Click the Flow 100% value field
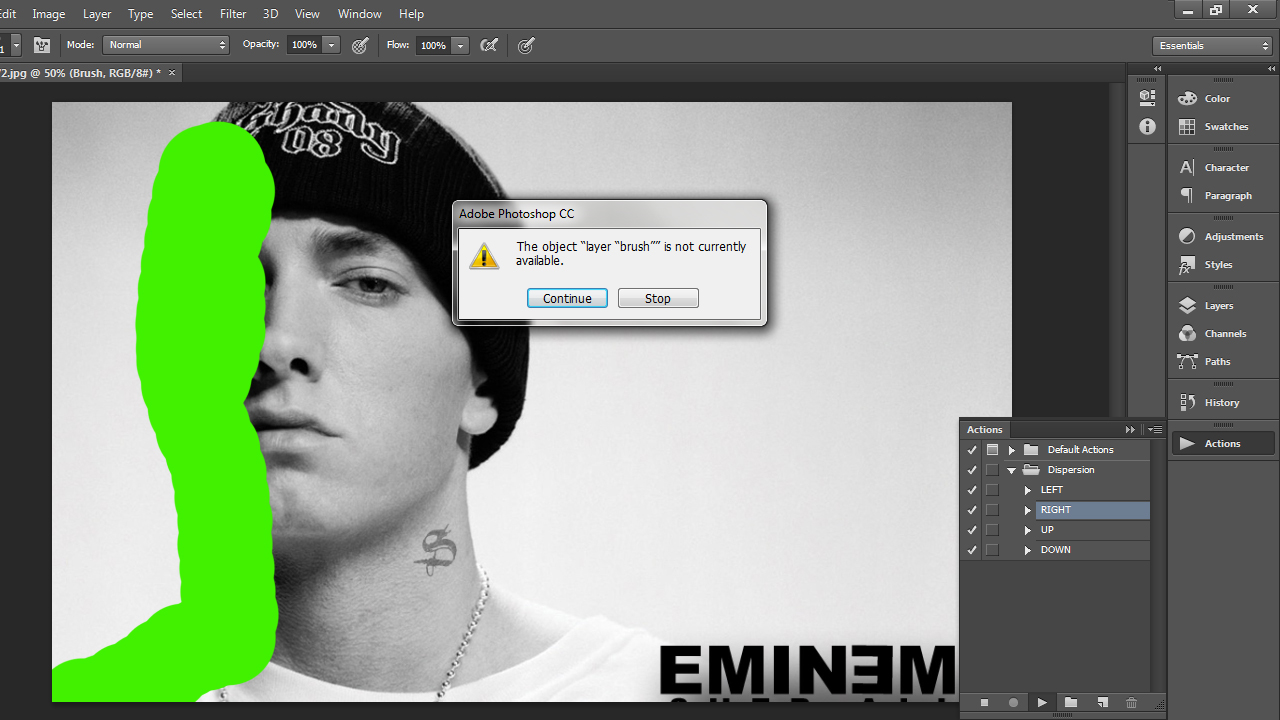 [x=433, y=45]
